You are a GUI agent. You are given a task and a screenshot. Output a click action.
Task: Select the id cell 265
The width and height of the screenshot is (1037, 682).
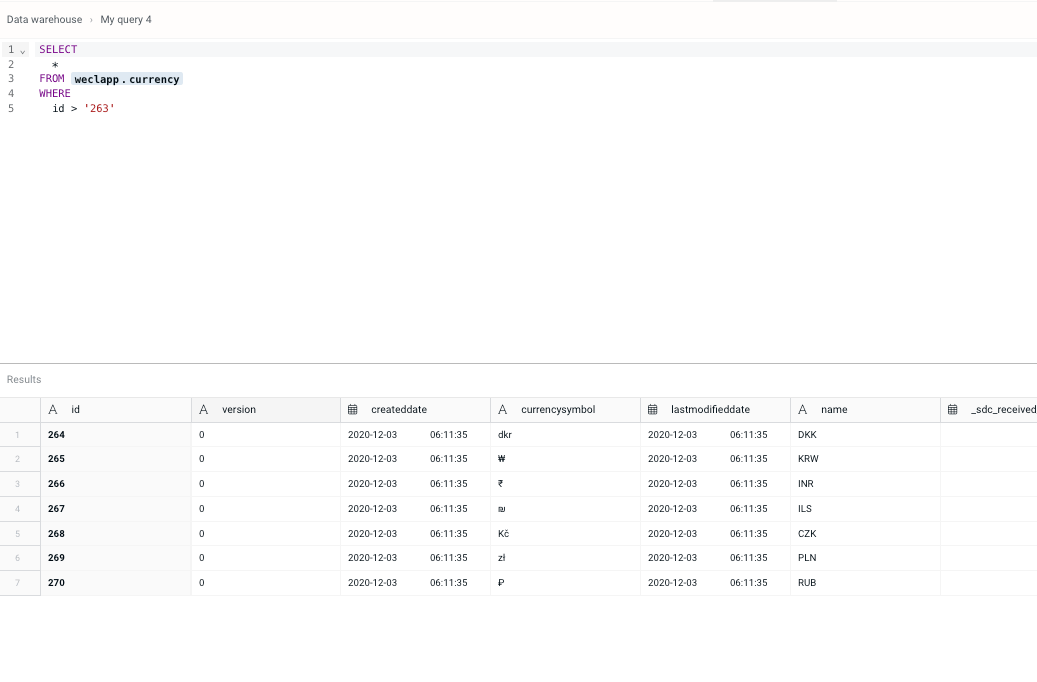pos(116,459)
